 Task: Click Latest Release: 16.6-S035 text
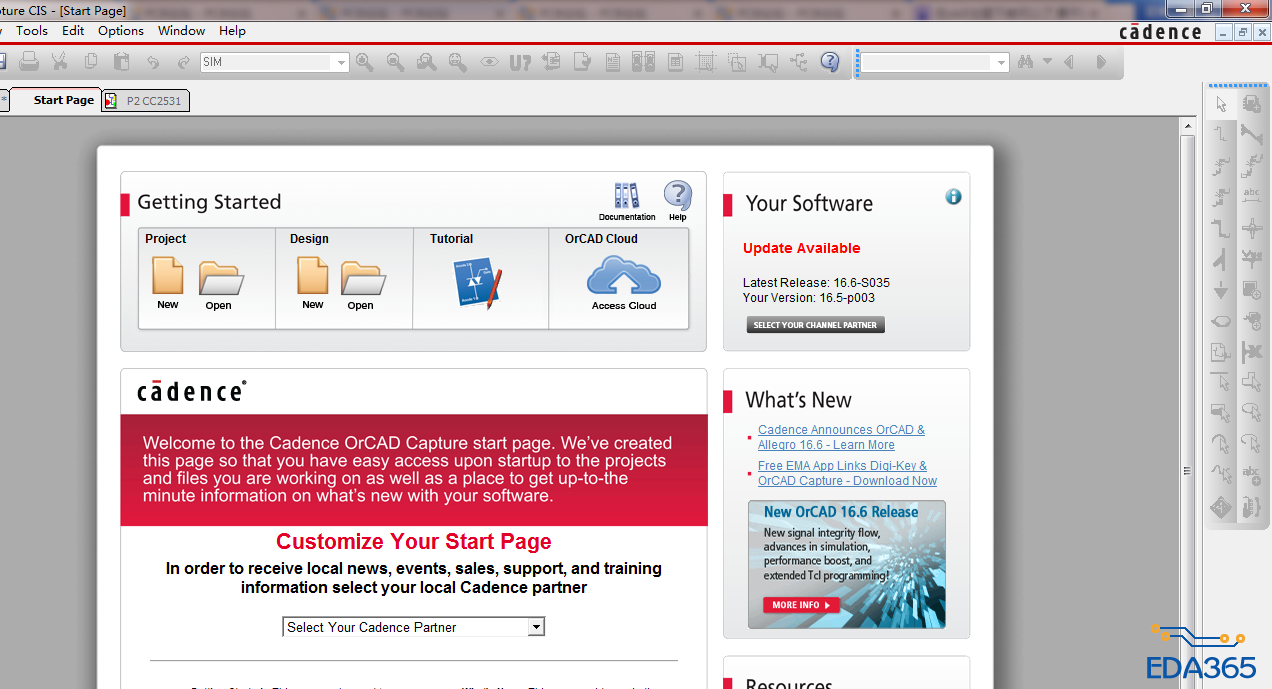click(x=816, y=283)
